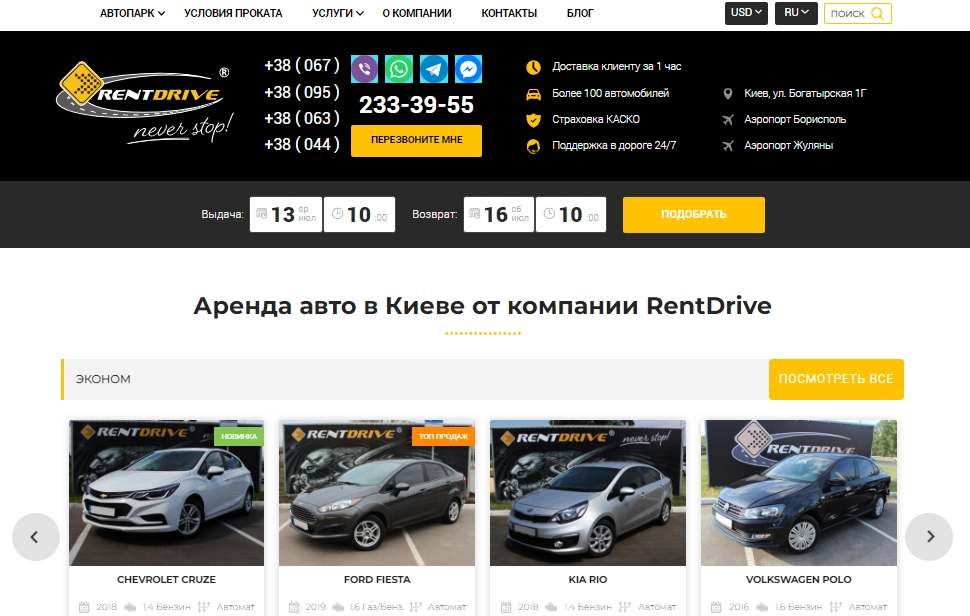This screenshot has width=970, height=616.
Task: Expand the Услуги menu
Action: (339, 14)
